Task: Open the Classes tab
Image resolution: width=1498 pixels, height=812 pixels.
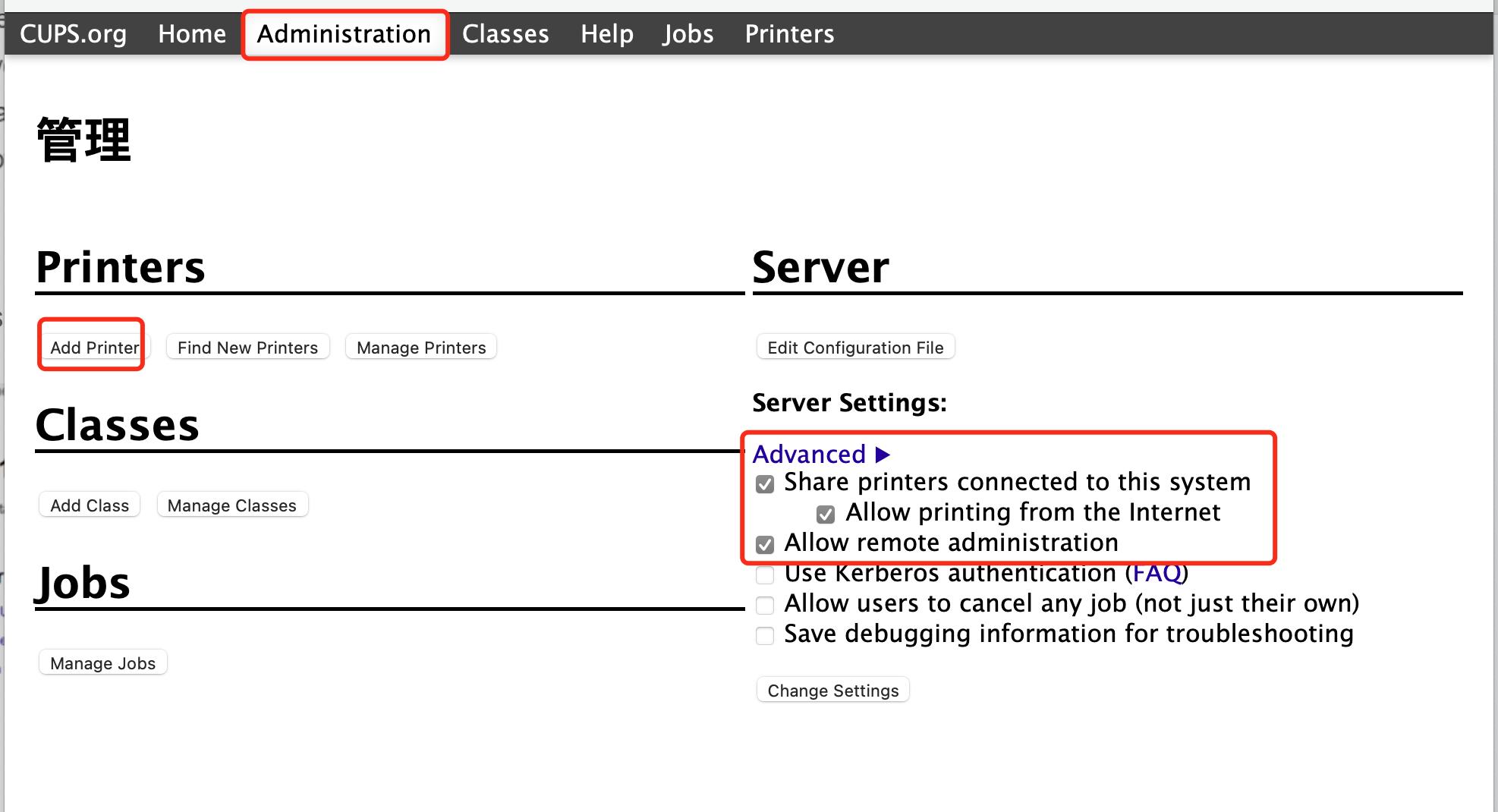Action: click(505, 34)
